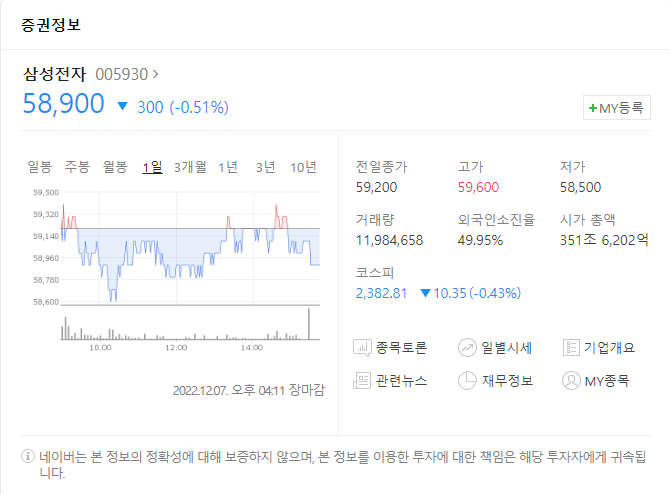
Task: Open the 재무정보 link
Action: point(507,381)
